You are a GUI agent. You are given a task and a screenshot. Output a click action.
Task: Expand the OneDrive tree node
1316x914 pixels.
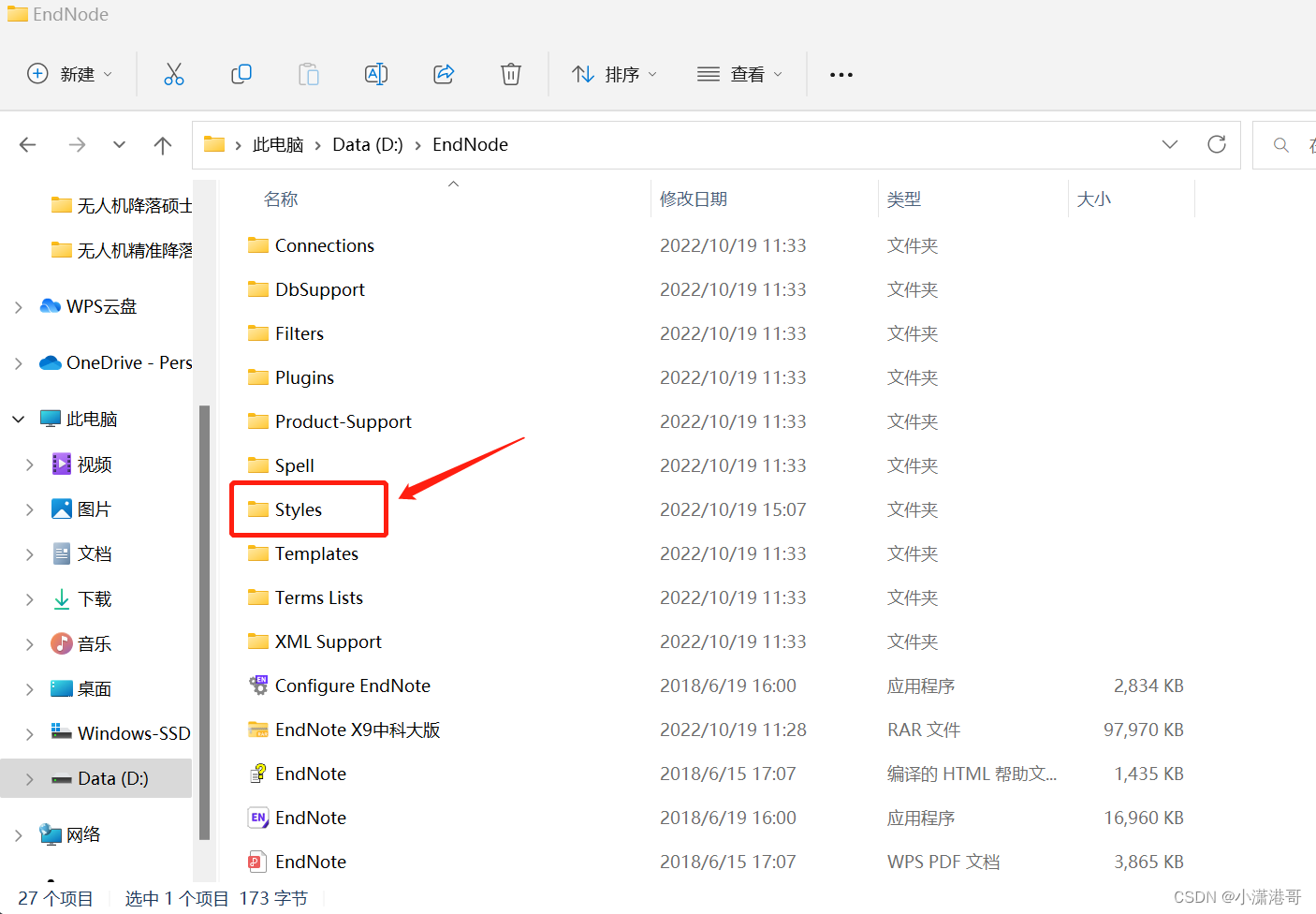18,363
